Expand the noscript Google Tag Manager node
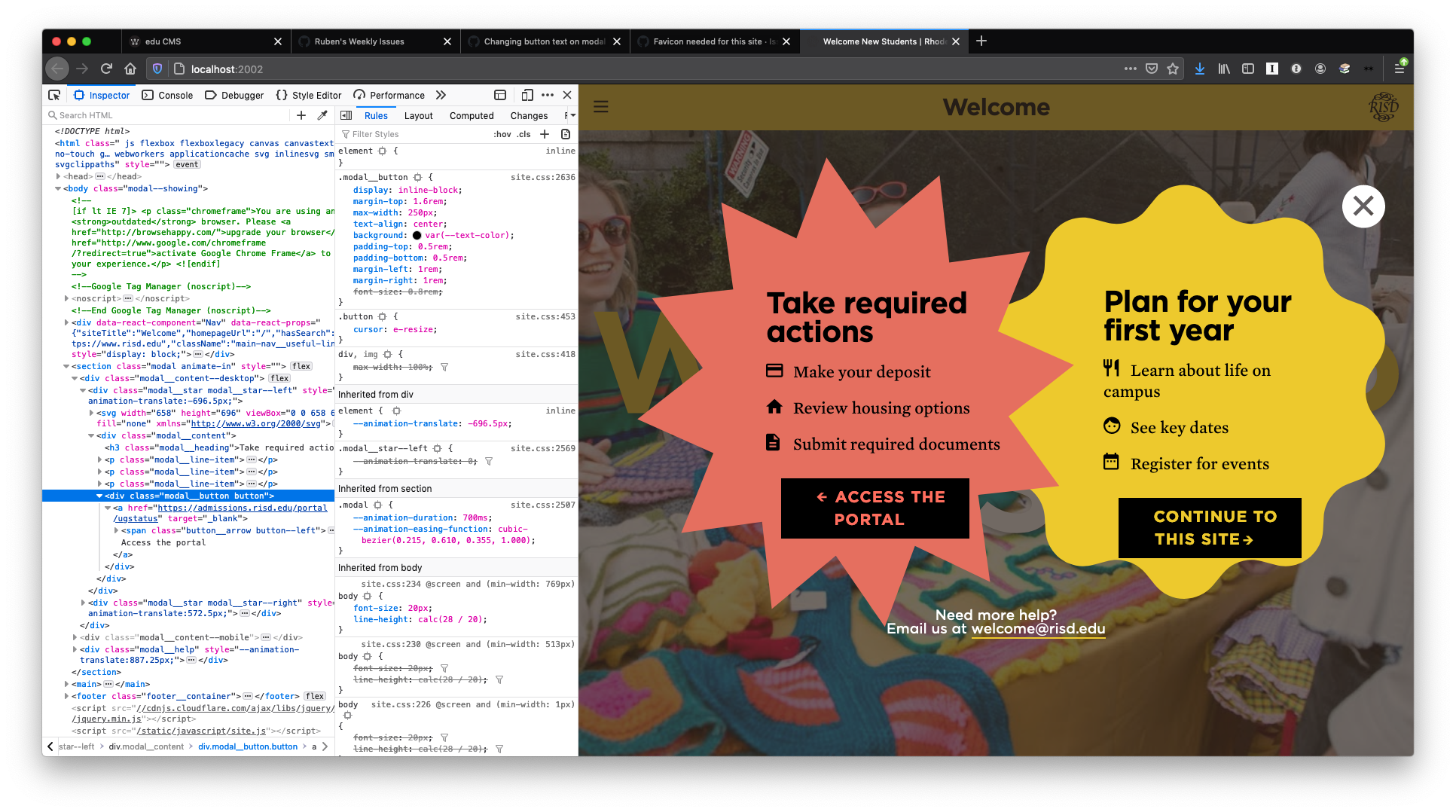This screenshot has width=1456, height=812. coord(66,298)
